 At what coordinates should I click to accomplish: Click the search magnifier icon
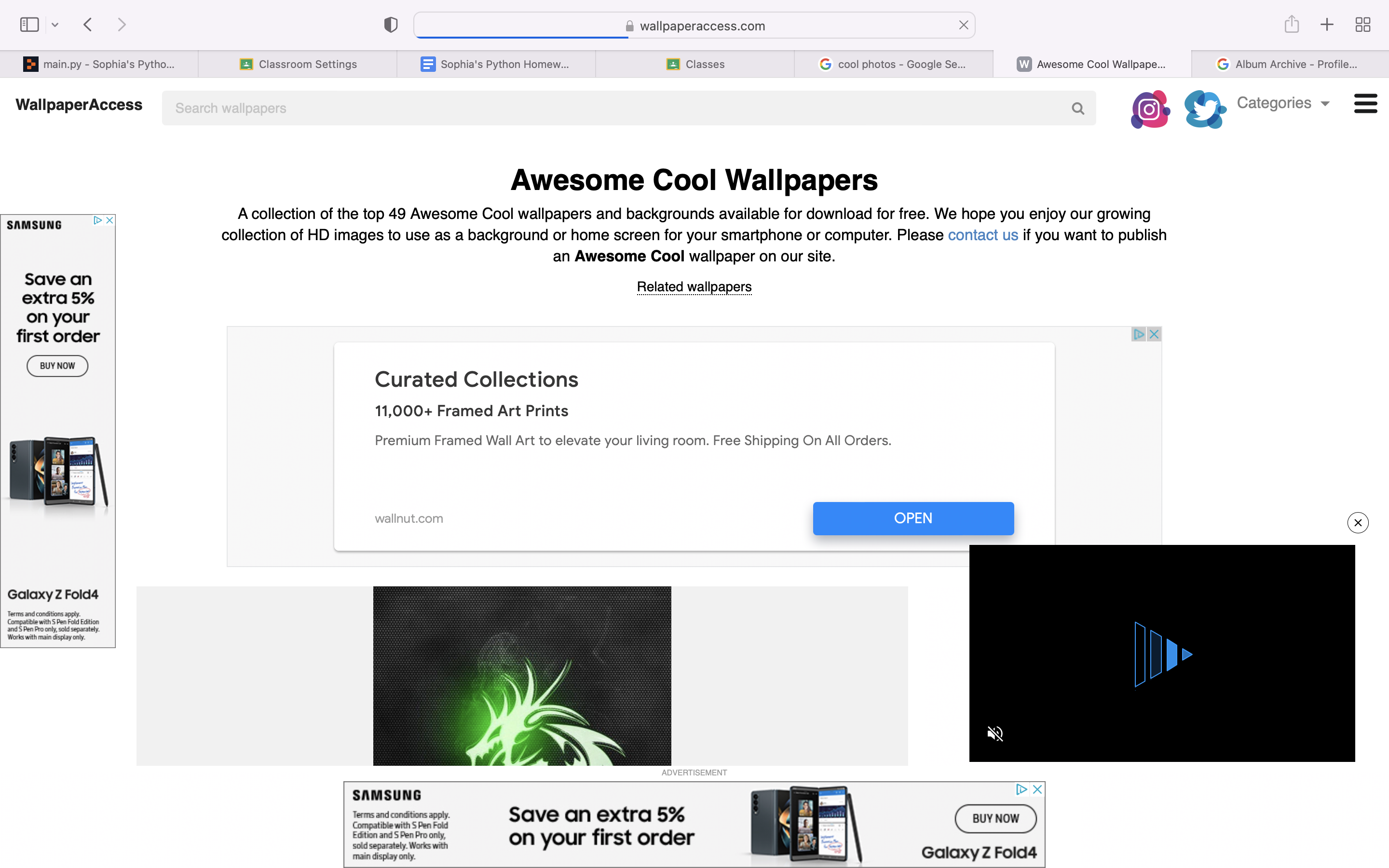pyautogui.click(x=1077, y=108)
